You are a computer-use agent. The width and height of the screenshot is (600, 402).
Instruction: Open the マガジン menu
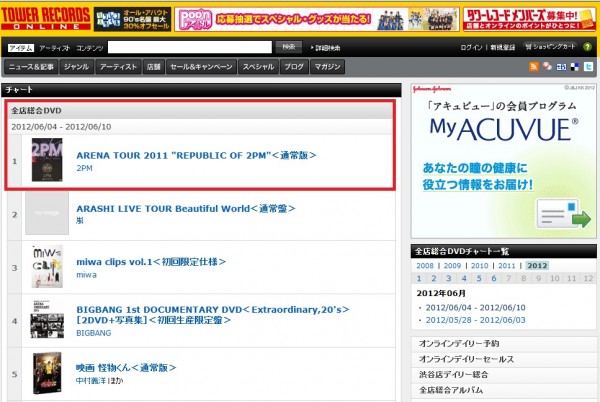click(x=327, y=67)
